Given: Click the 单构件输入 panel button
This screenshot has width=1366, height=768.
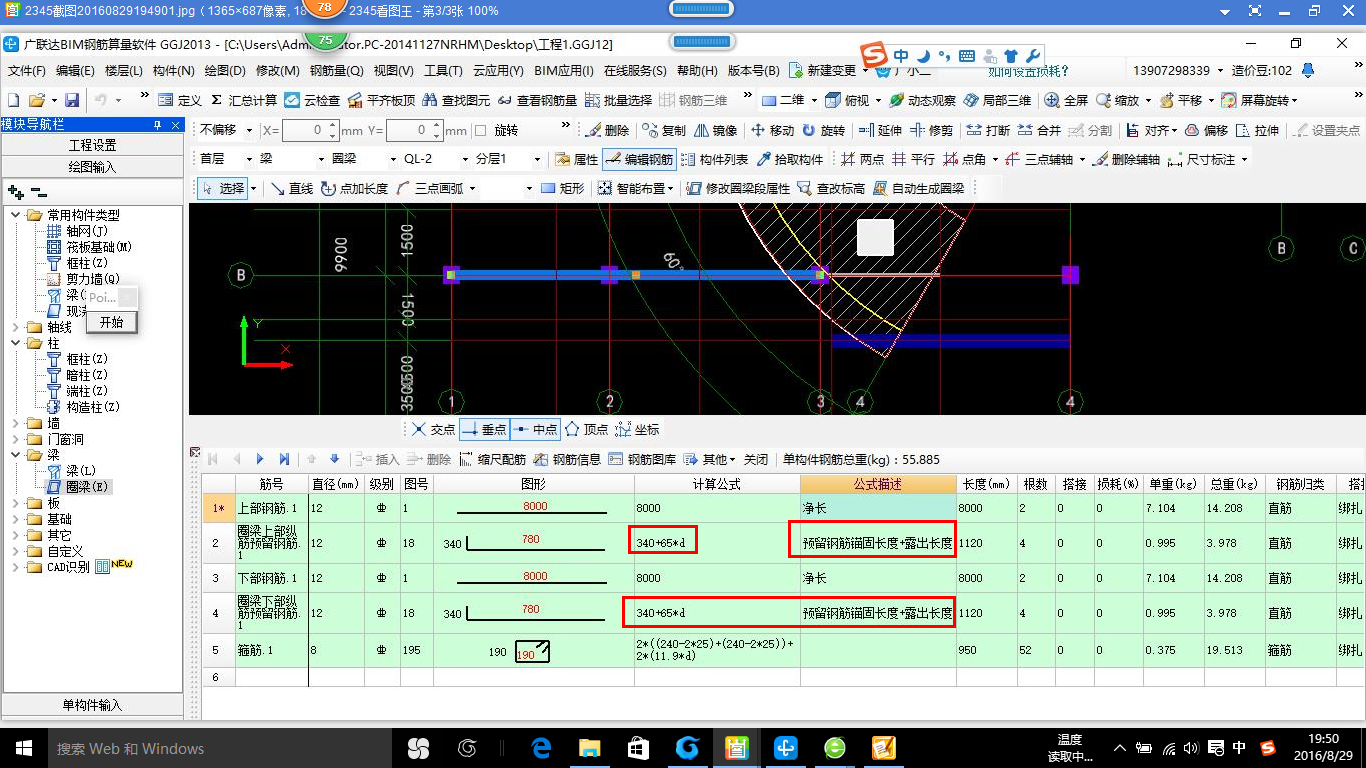Looking at the screenshot, I should [92, 705].
